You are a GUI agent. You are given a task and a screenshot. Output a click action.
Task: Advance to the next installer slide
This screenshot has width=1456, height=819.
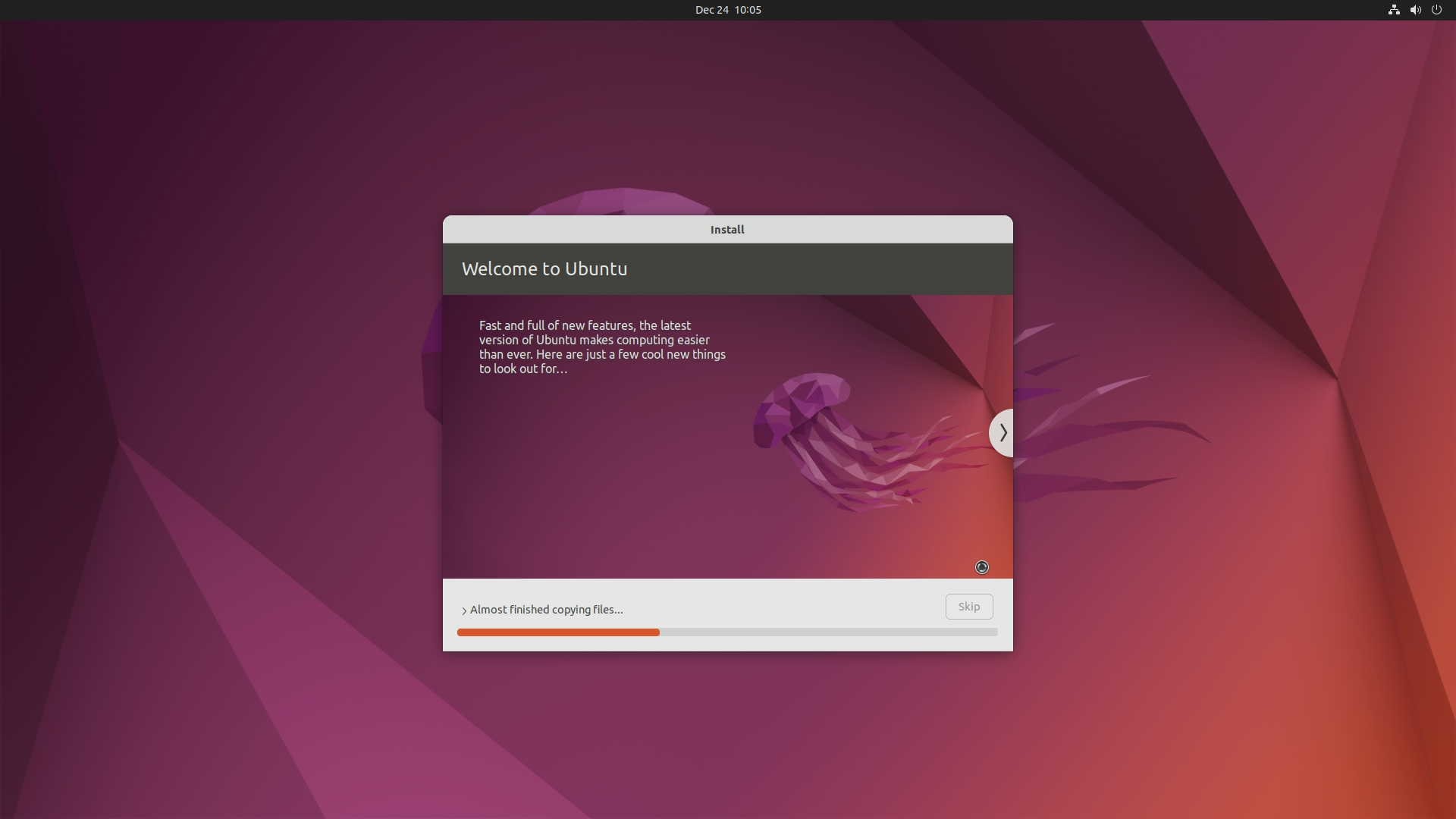(x=1003, y=433)
